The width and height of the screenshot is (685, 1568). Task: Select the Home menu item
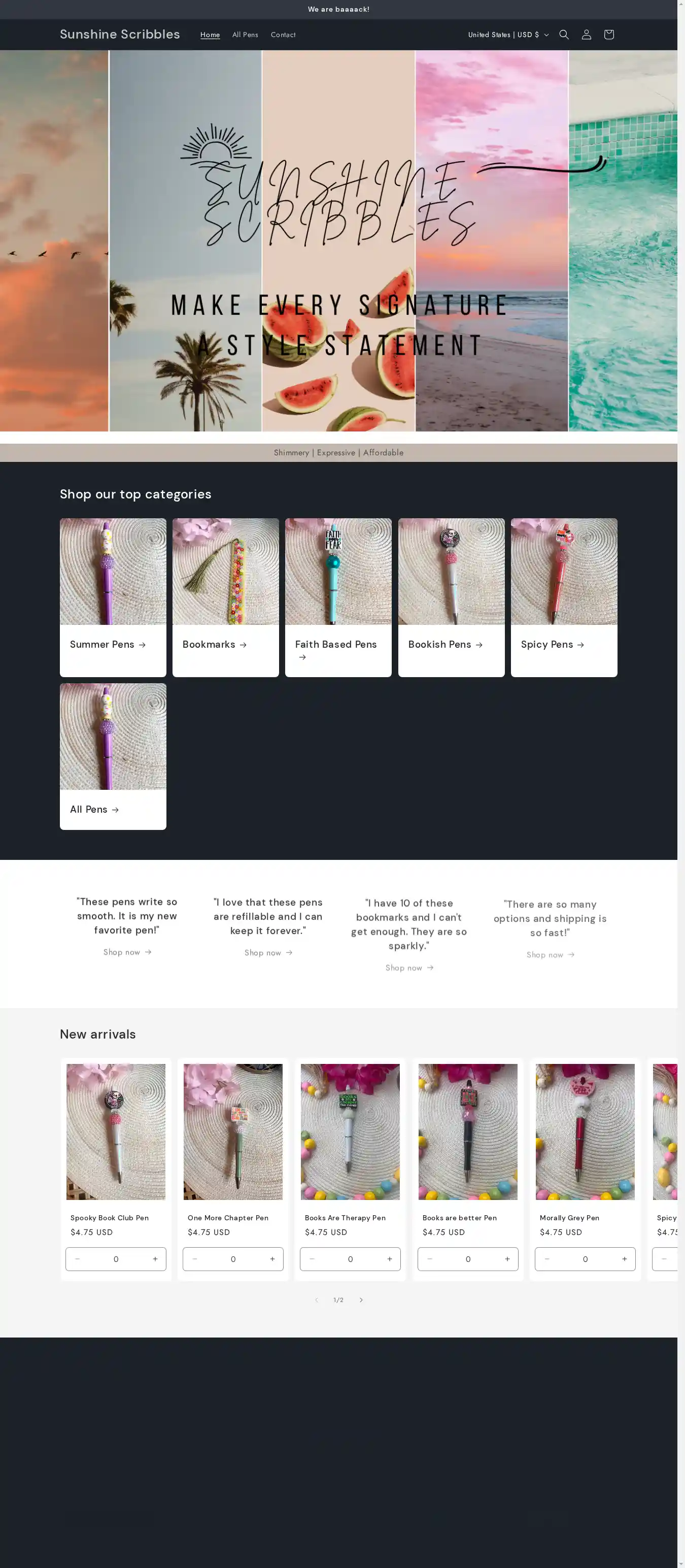[210, 35]
